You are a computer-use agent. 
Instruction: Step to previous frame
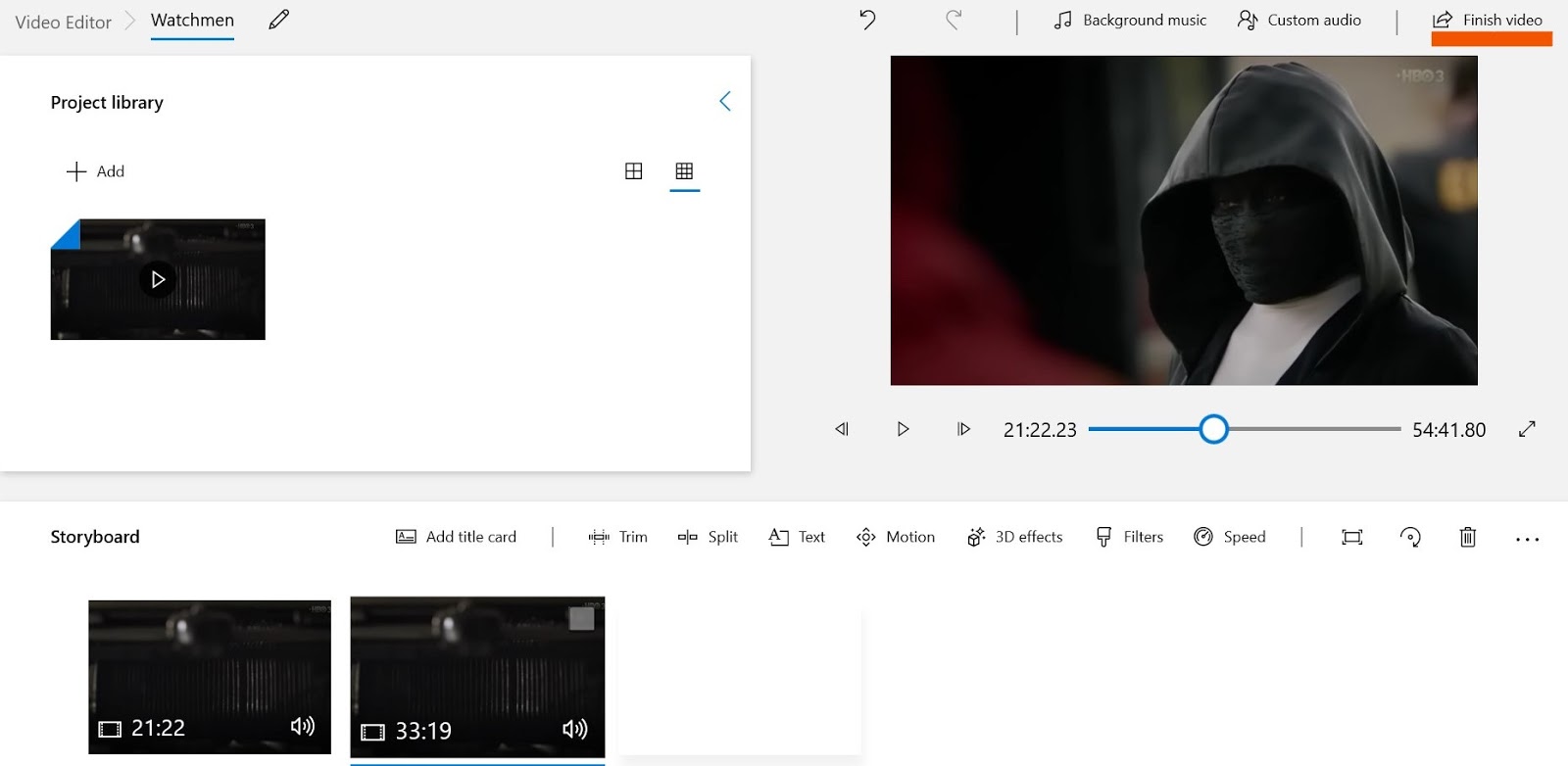click(842, 429)
